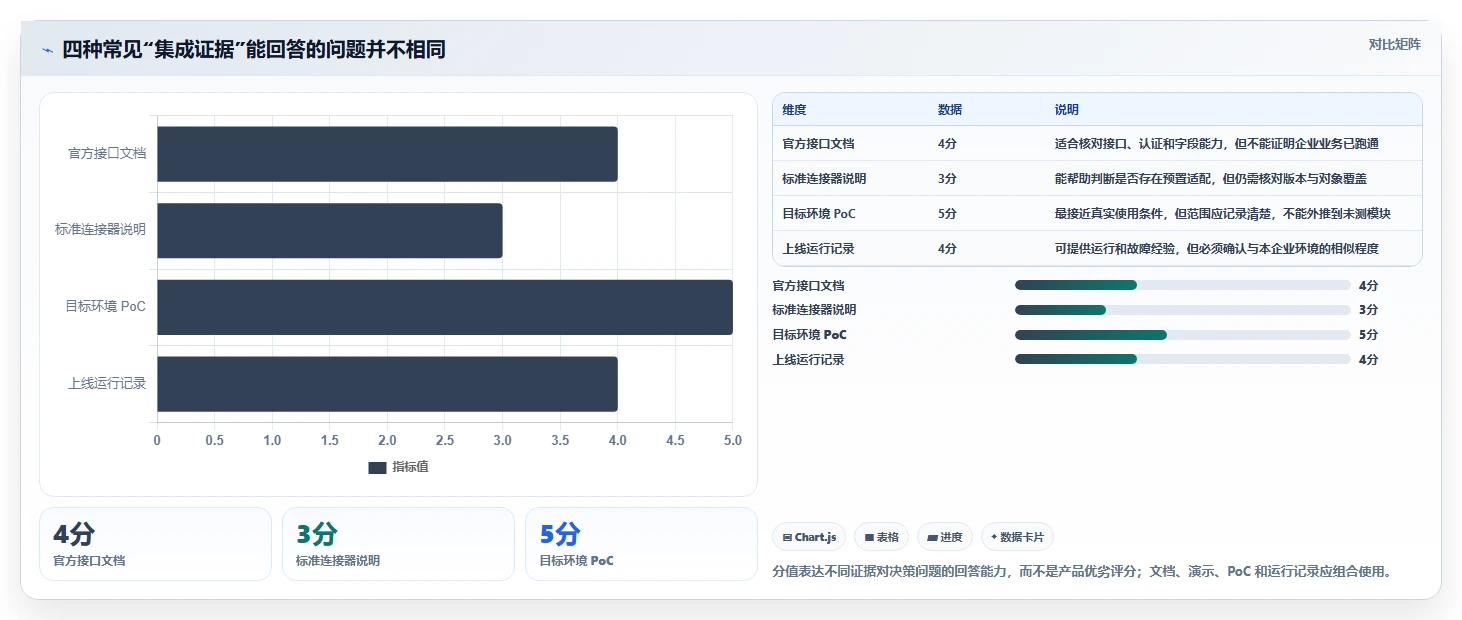Click the 官方接口文档 chart bar
The image size is (1462, 620).
coord(387,154)
